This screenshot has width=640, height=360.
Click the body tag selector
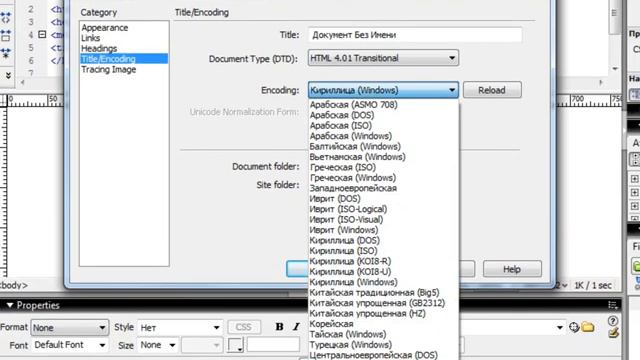click(14, 285)
